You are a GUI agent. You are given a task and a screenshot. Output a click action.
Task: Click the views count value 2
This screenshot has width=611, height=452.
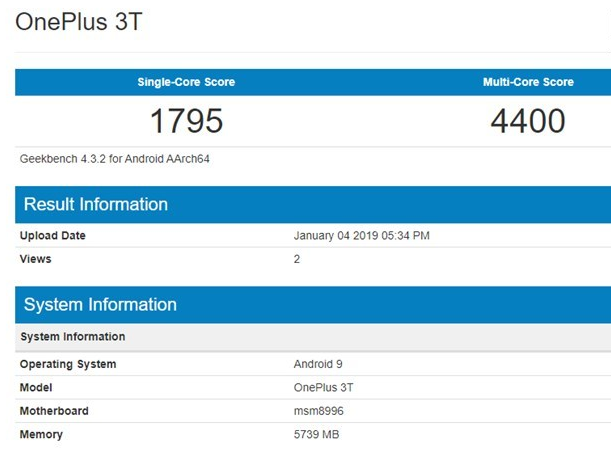point(297,259)
